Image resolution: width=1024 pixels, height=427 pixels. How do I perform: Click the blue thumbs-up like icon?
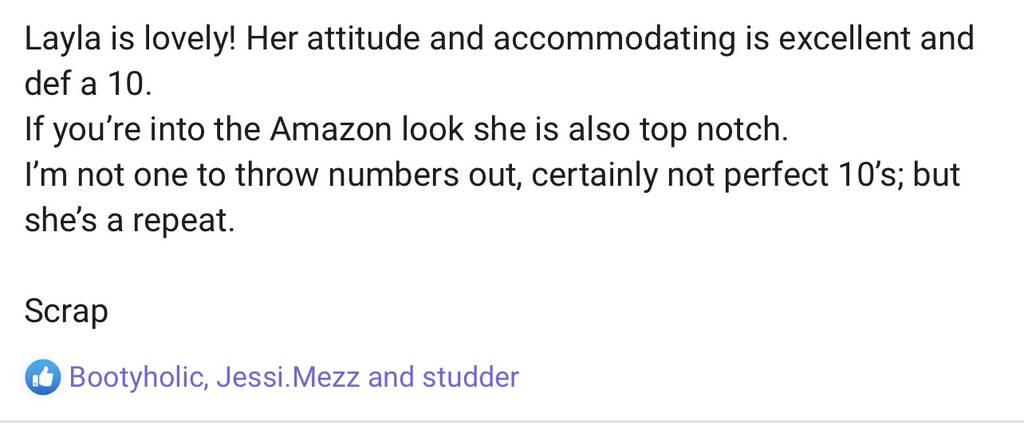click(x=42, y=377)
